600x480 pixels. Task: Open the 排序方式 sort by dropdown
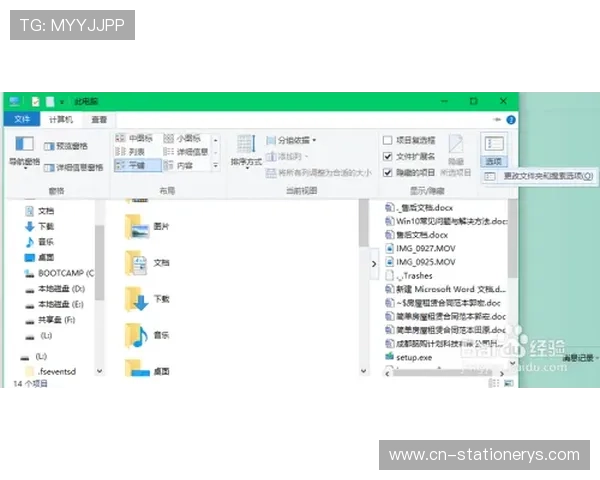coord(246,152)
